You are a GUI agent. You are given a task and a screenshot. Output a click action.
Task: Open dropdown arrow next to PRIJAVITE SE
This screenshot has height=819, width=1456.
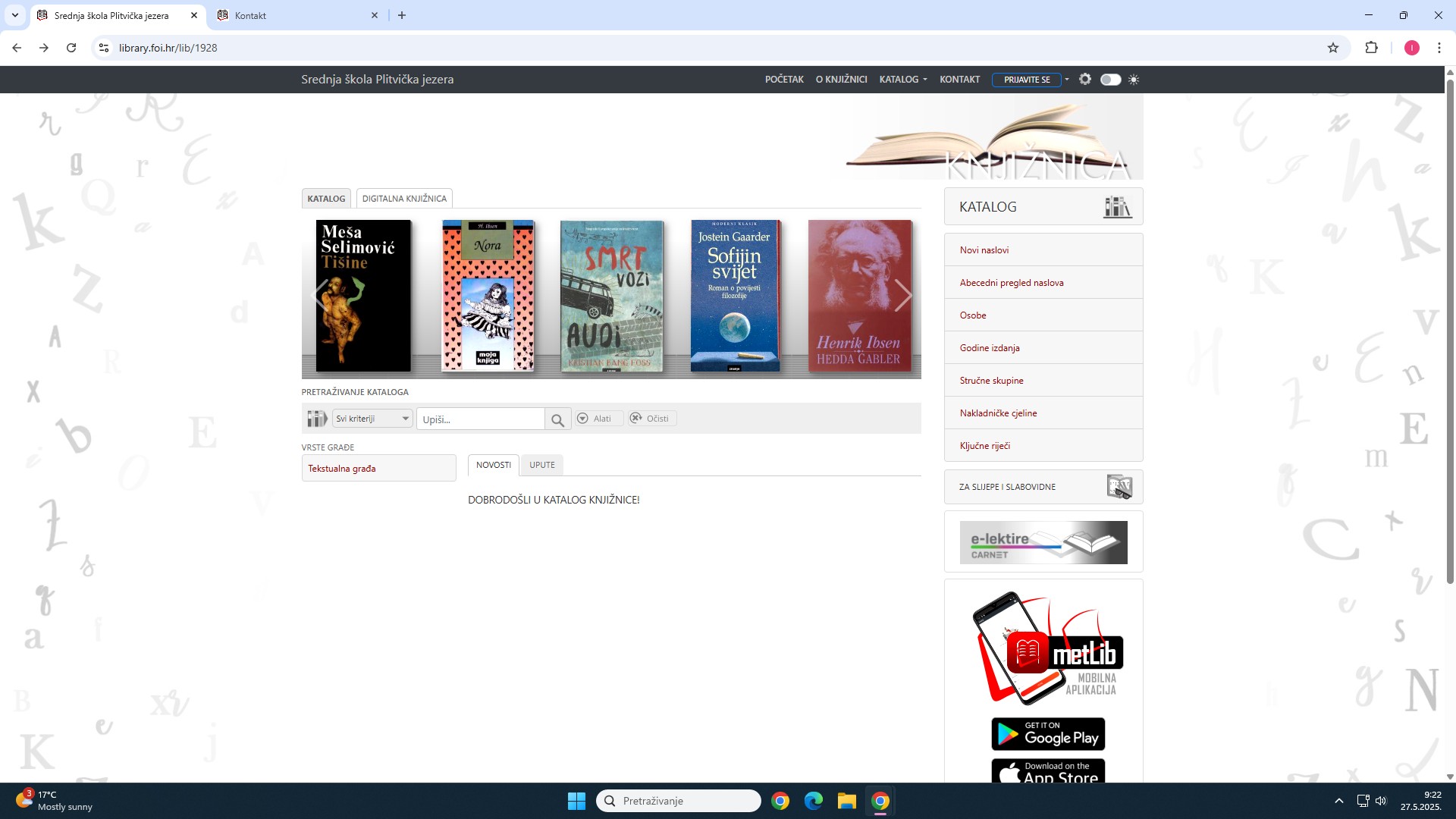pos(1067,80)
